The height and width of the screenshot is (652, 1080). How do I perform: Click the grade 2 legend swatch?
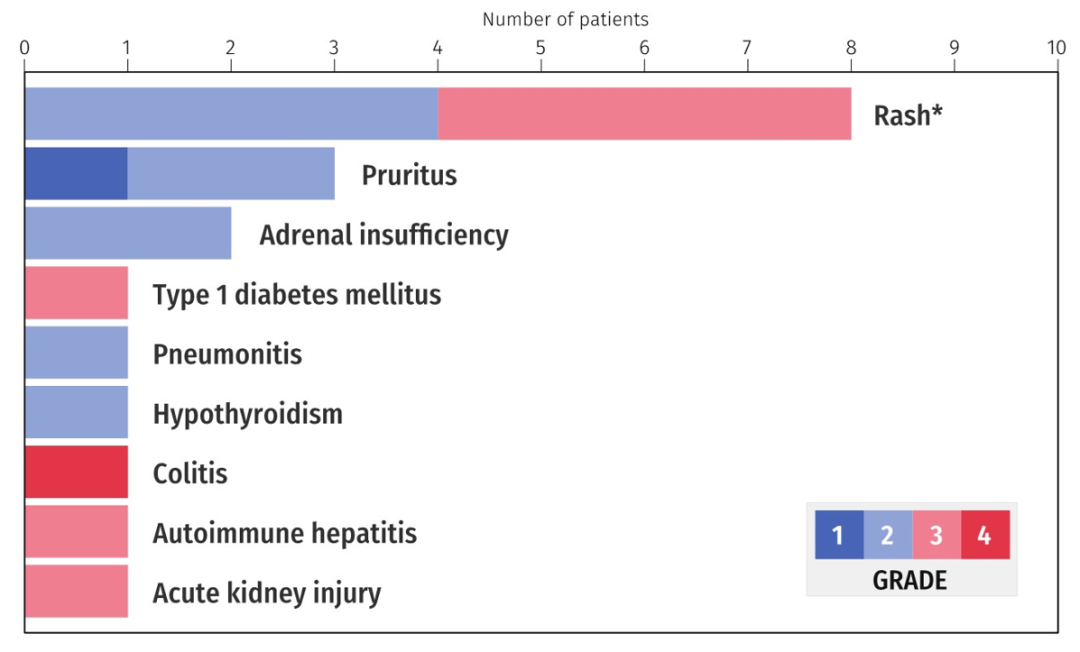pos(887,535)
